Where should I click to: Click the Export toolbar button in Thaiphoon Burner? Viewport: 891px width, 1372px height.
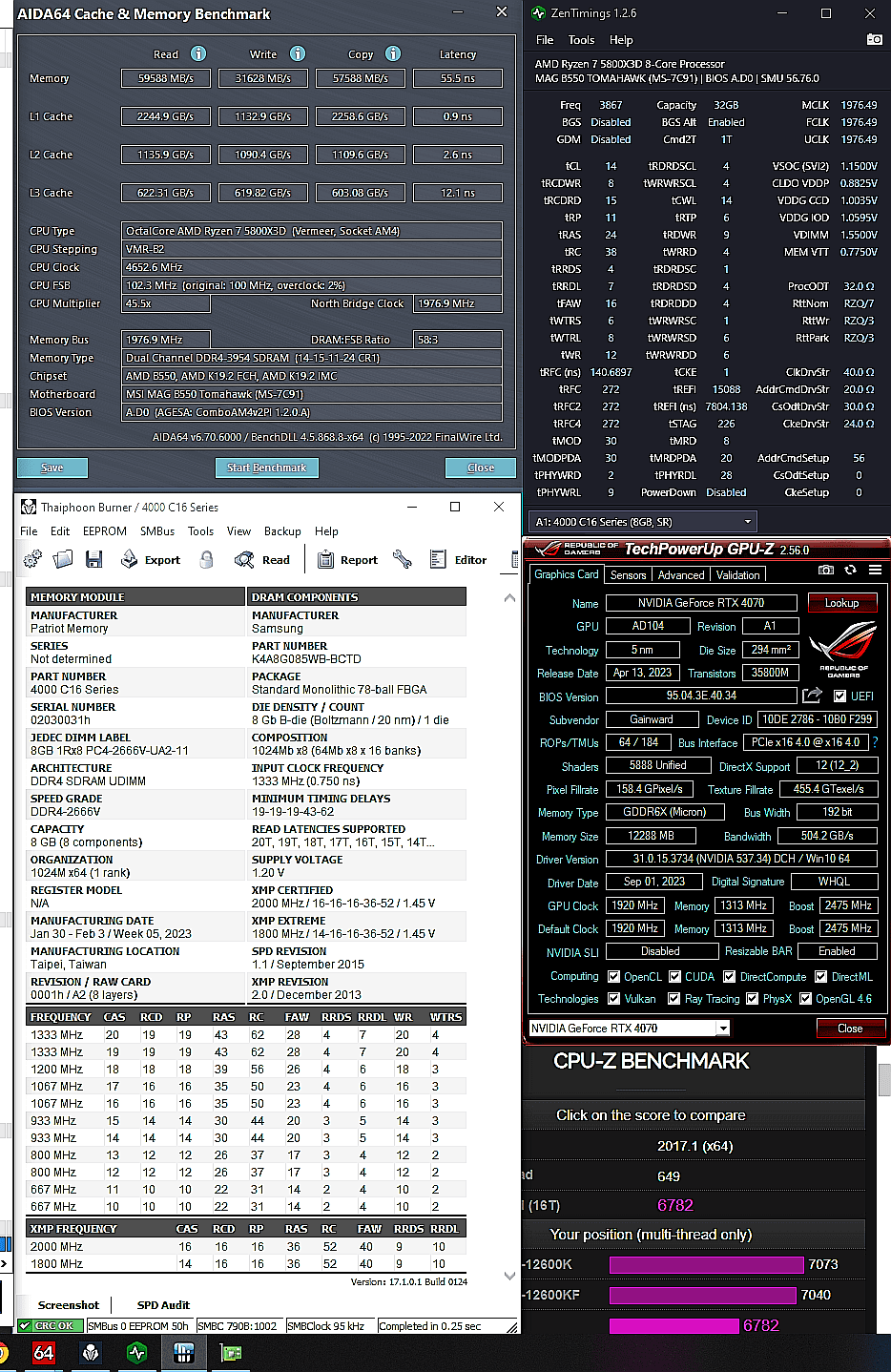pyautogui.click(x=153, y=560)
